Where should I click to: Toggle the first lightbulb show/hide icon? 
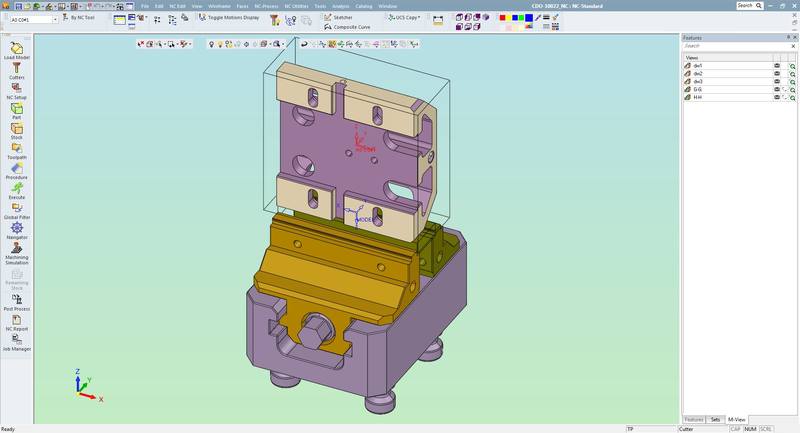(211, 44)
